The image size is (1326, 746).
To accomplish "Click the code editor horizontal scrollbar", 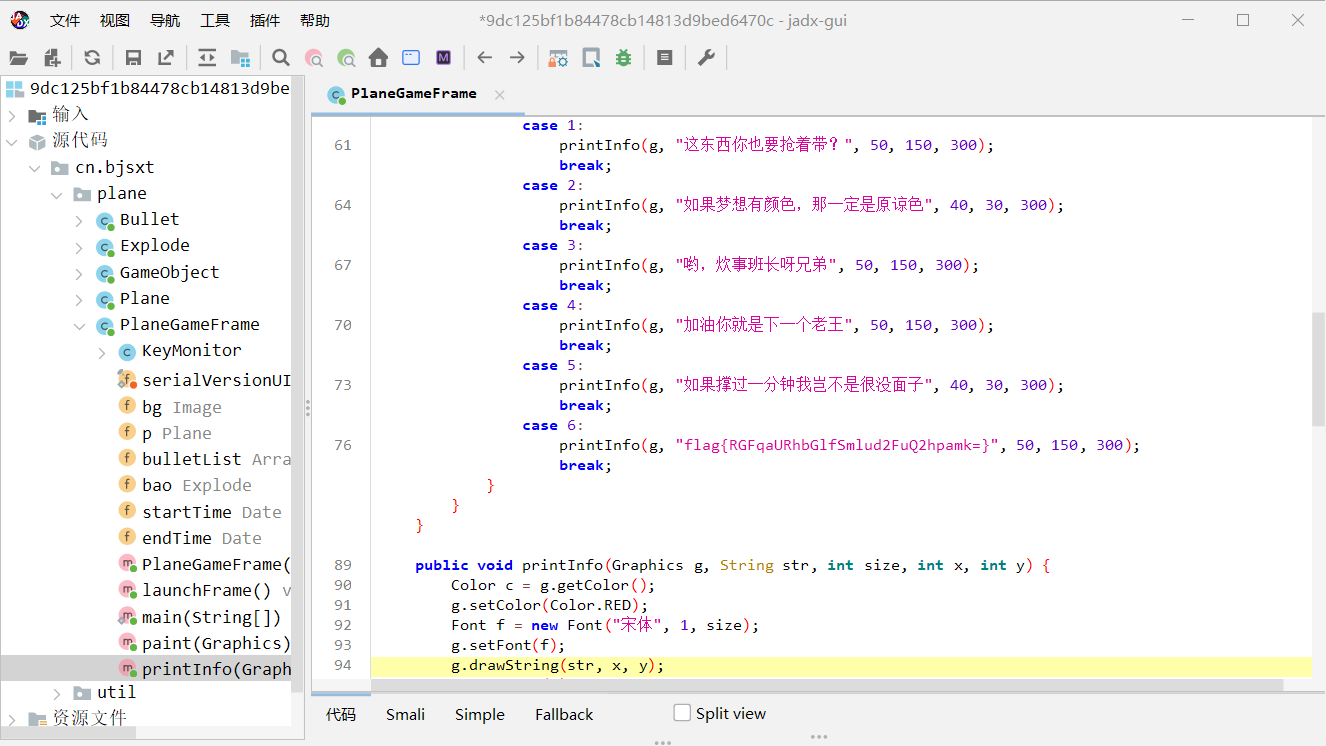I will click(x=826, y=685).
